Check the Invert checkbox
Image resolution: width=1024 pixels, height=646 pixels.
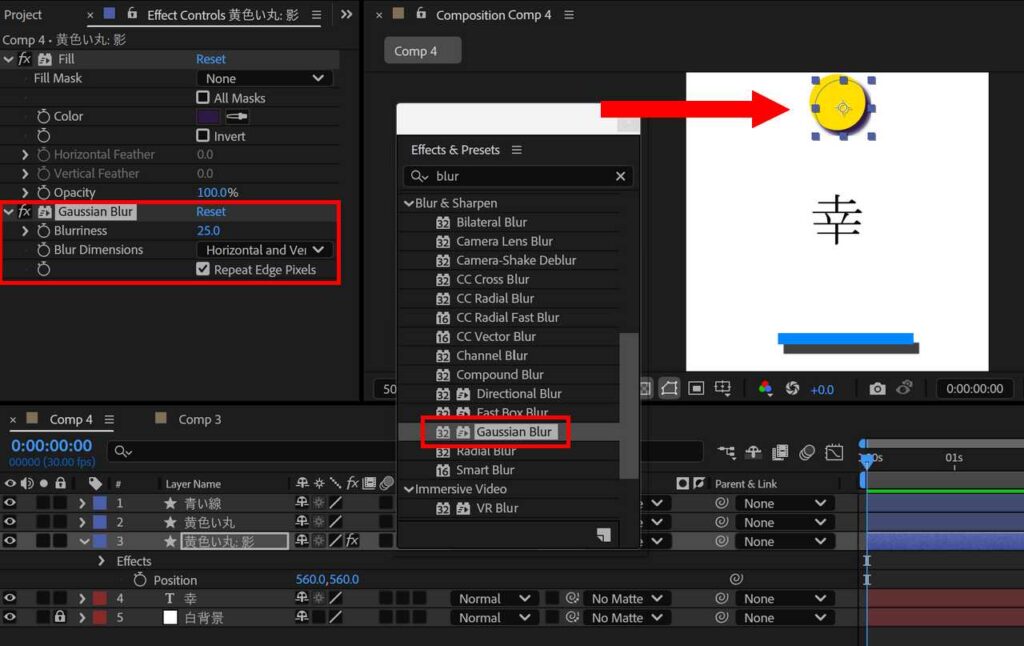click(203, 135)
